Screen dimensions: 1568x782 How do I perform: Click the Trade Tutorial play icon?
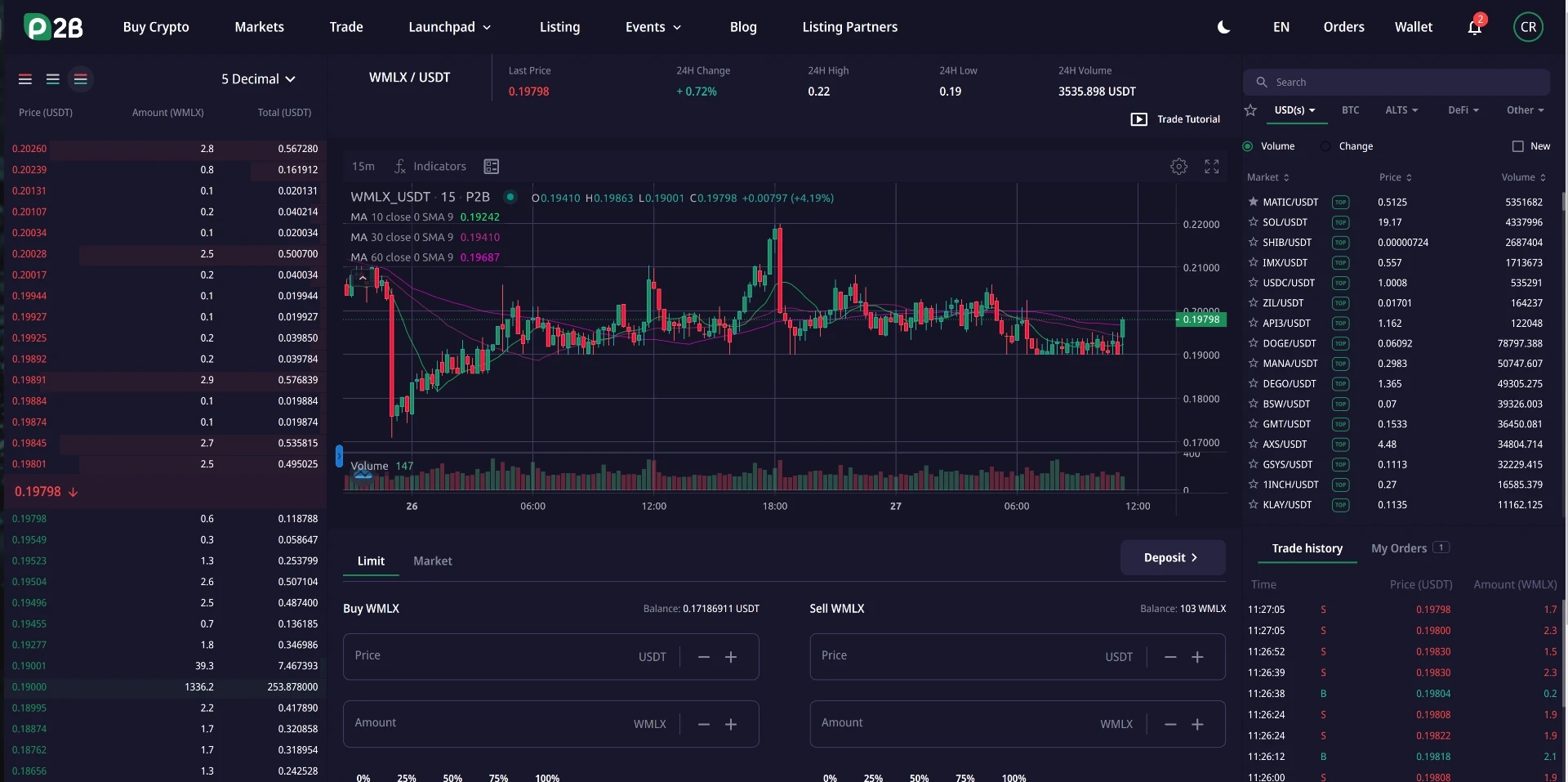[1138, 119]
